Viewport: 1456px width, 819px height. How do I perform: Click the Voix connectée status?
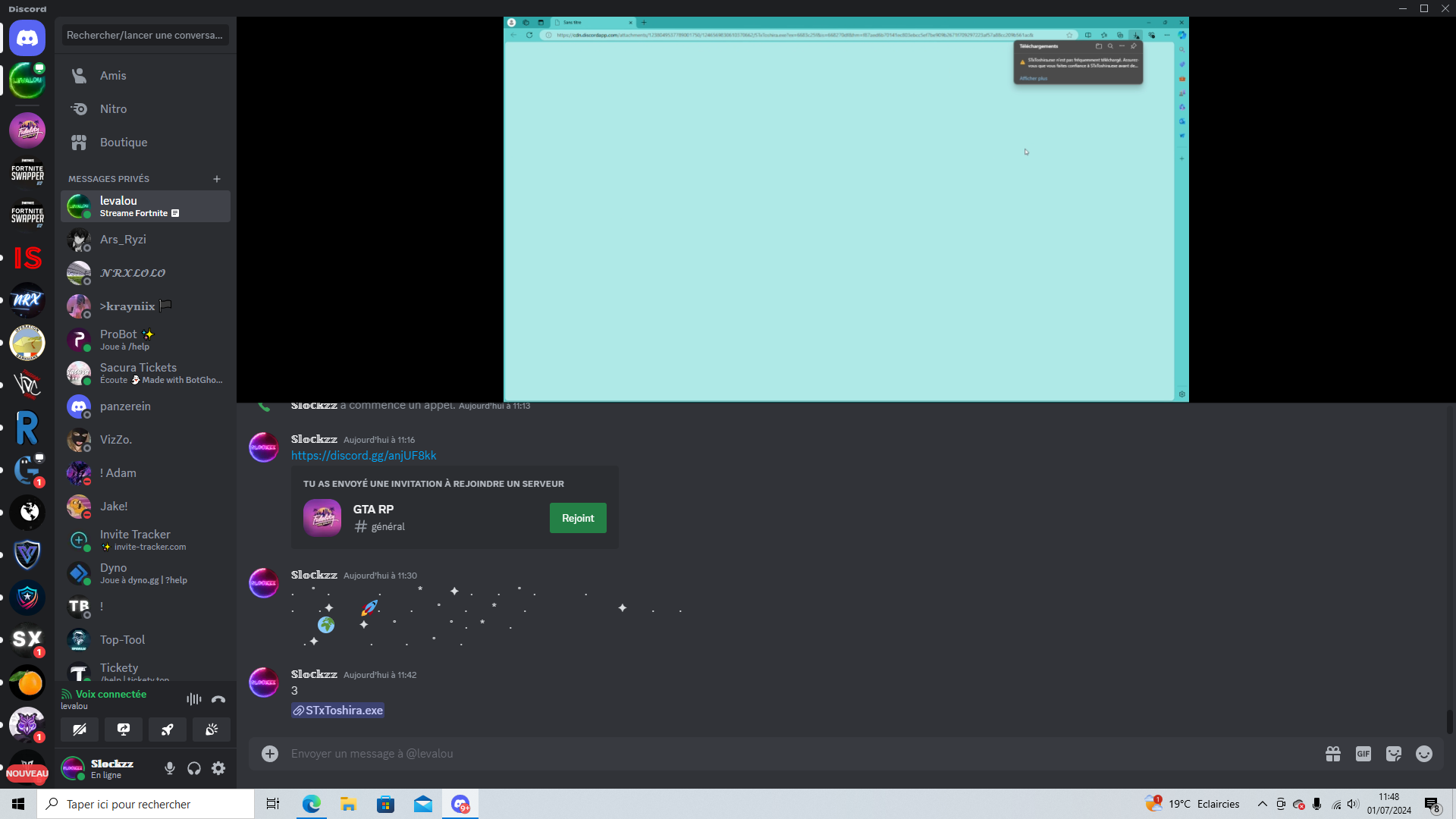tap(111, 694)
